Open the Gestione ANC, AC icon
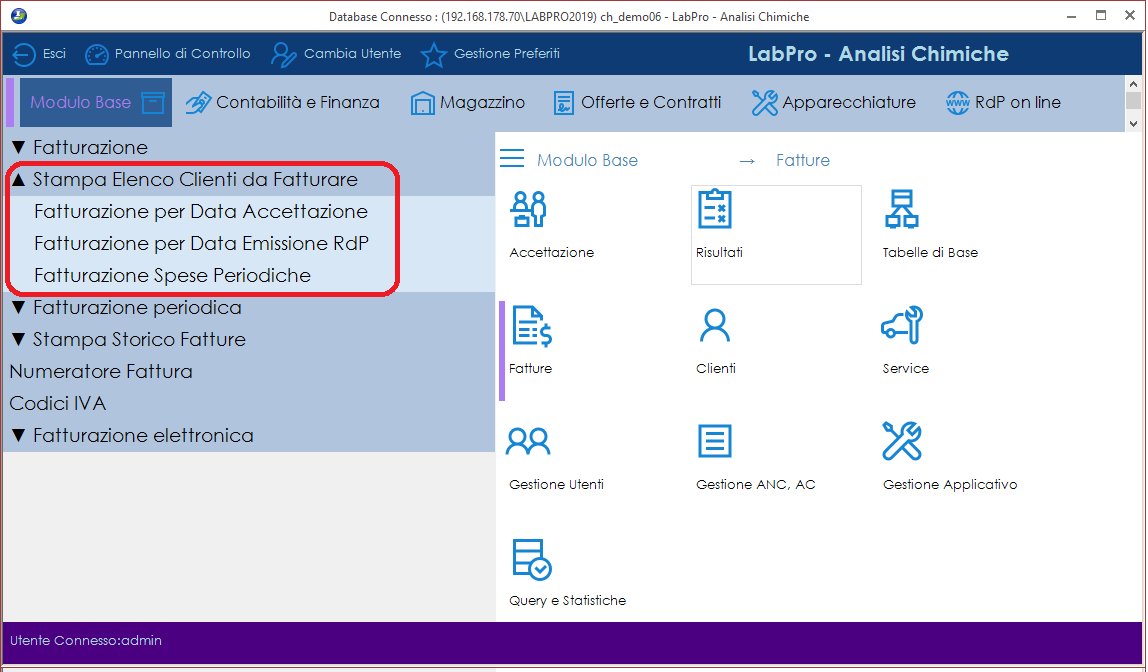The height and width of the screenshot is (672, 1148). click(715, 441)
